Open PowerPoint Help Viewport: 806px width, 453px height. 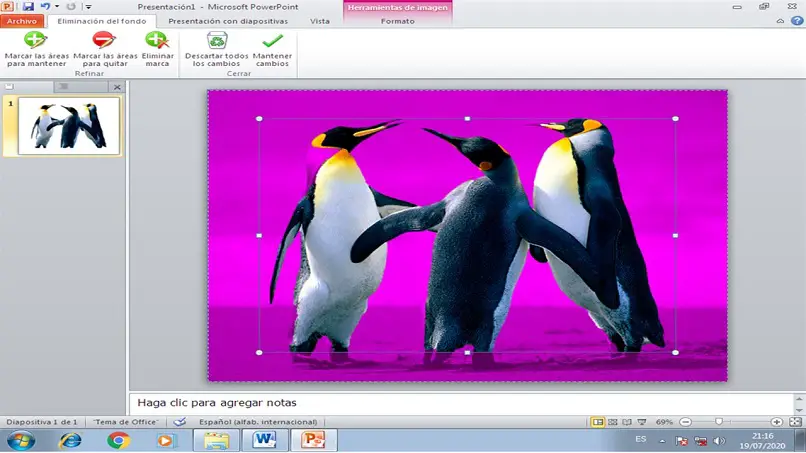pos(797,21)
